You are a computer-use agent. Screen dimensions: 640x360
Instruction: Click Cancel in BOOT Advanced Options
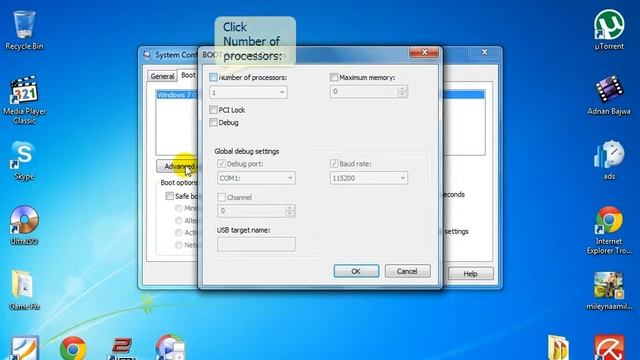click(x=407, y=271)
